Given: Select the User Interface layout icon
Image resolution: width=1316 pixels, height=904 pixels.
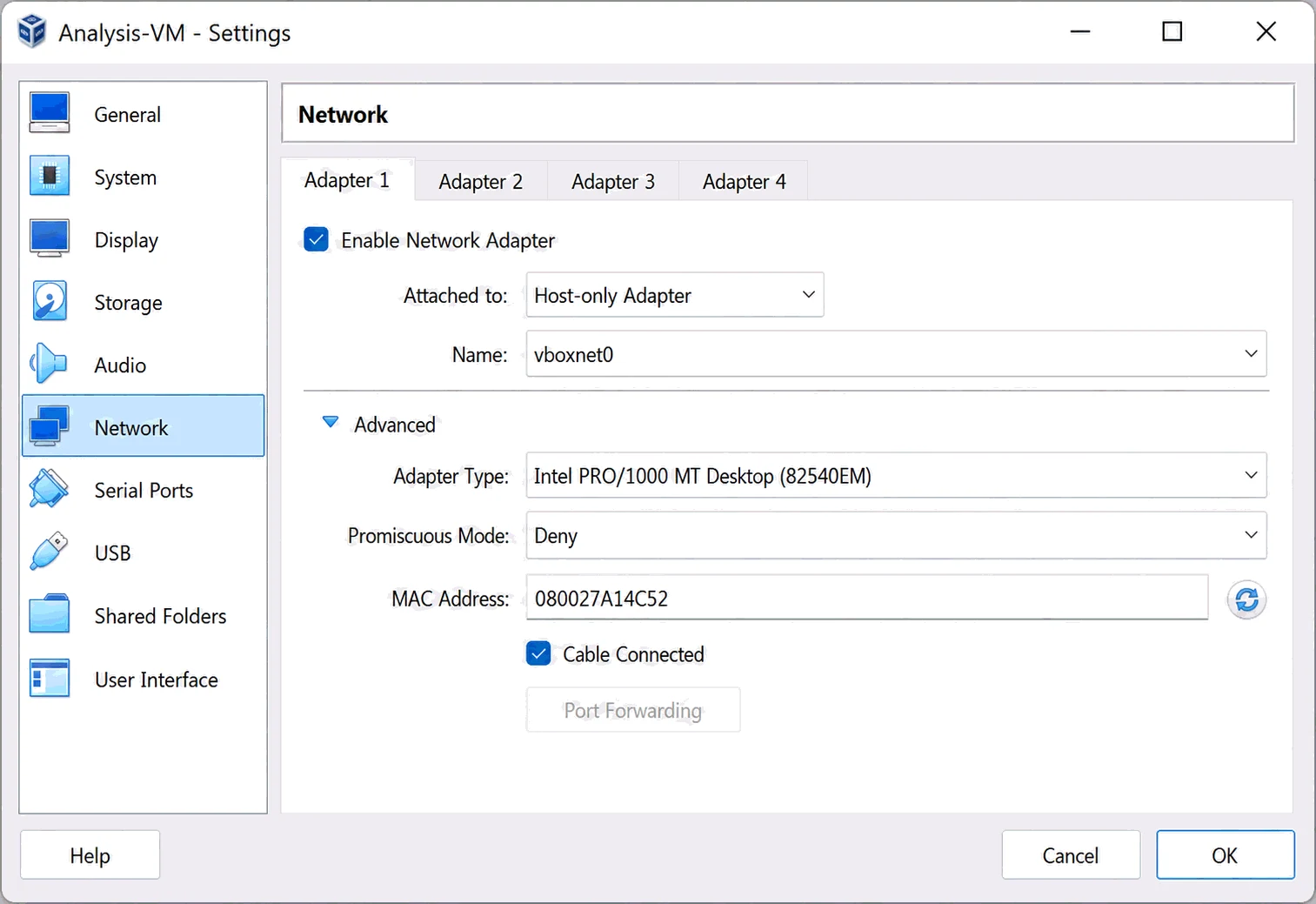Looking at the screenshot, I should 50,679.
